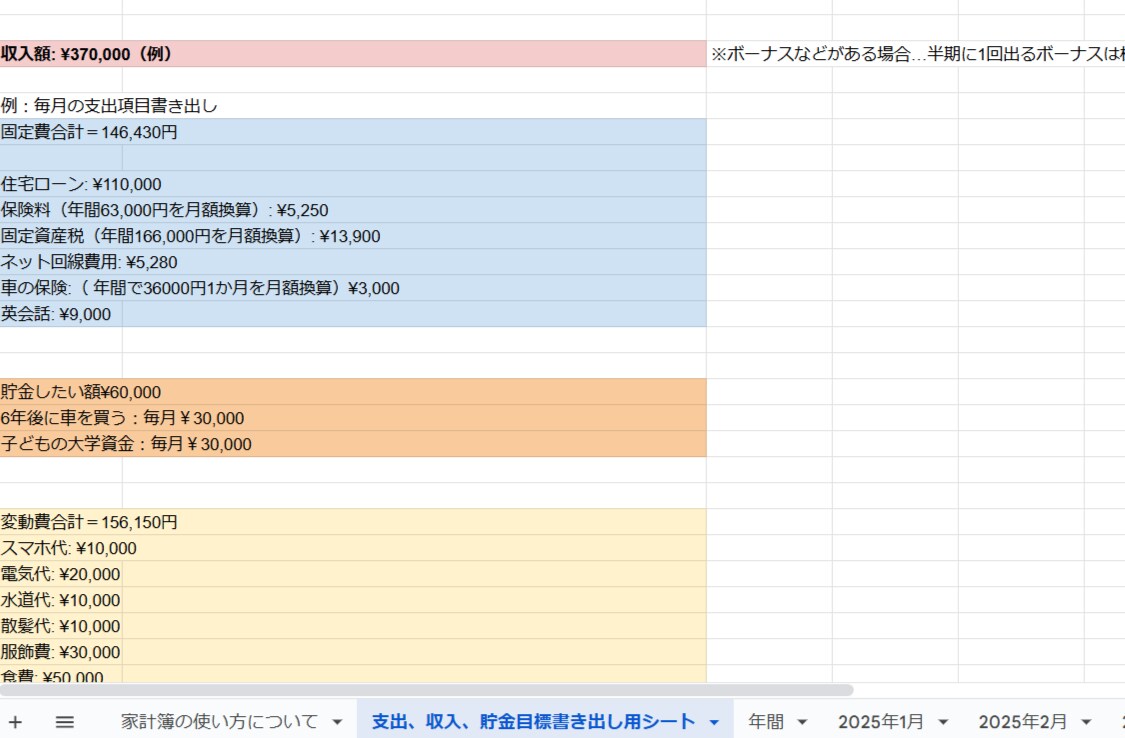Click the horizontal scrollbar thumb

[x=426, y=690]
